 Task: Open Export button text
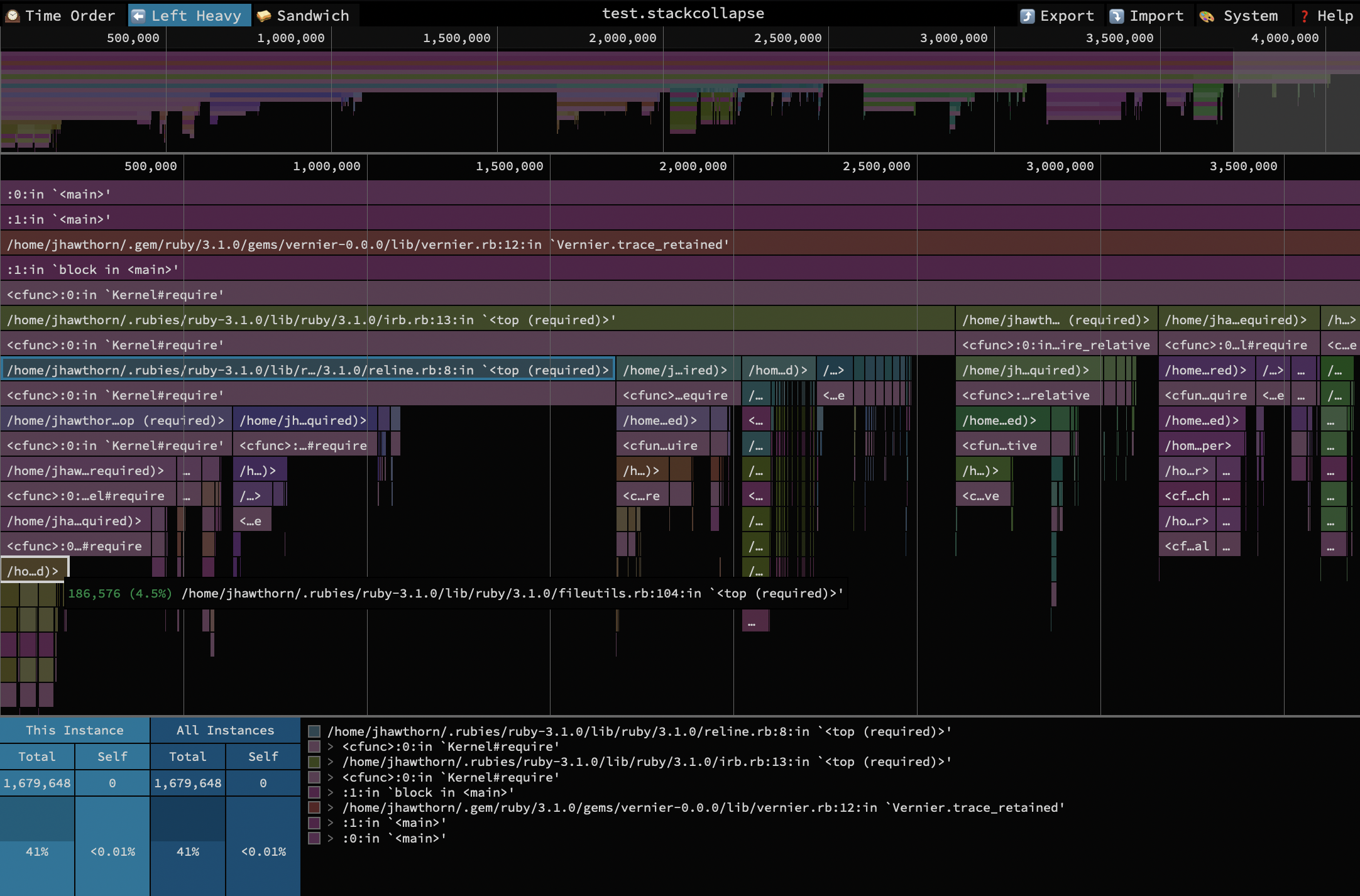coord(1067,16)
